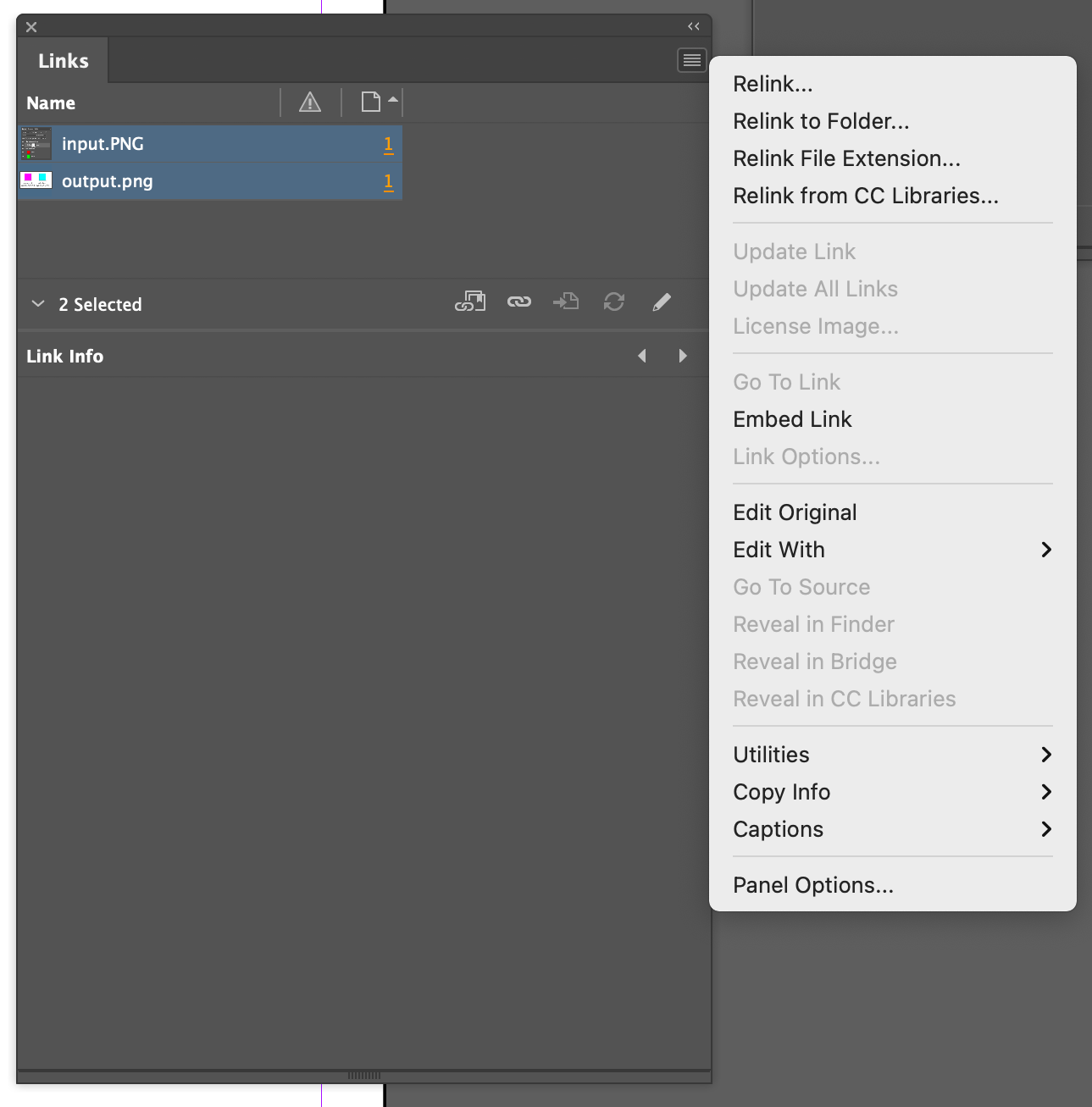Select Embed Link in the context menu

792,419
